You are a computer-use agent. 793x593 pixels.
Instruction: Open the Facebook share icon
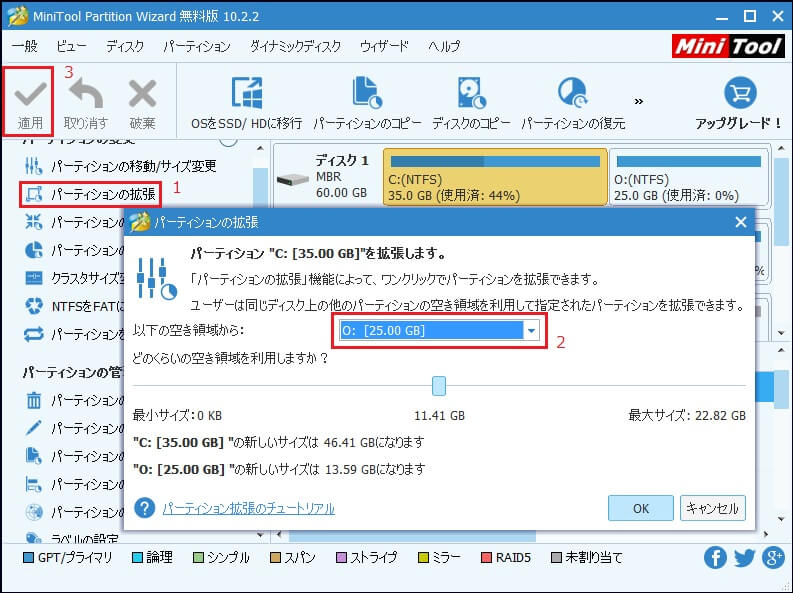click(715, 558)
